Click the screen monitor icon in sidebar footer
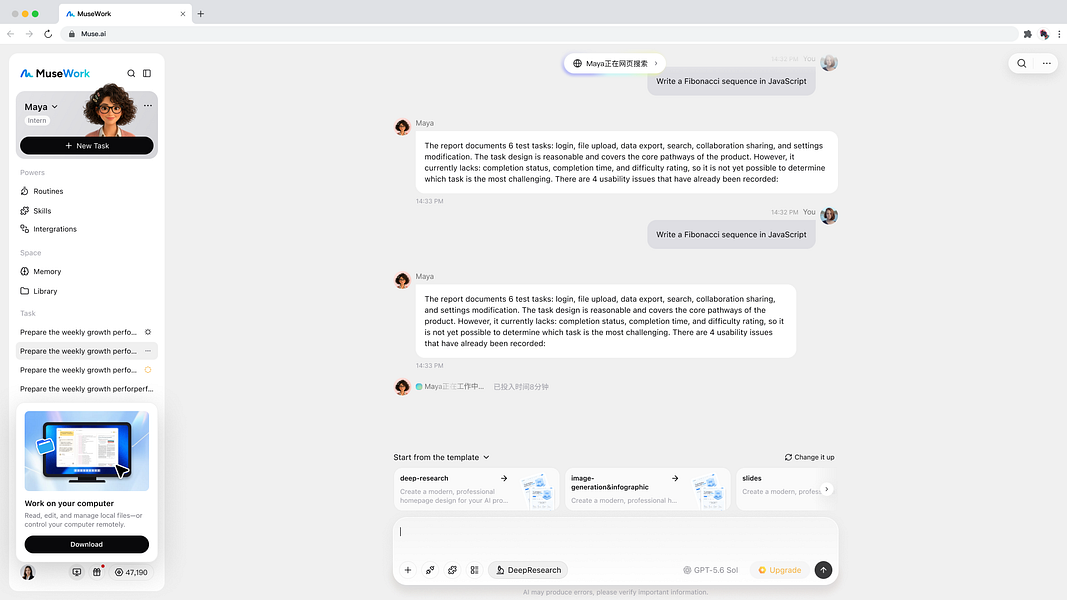This screenshot has width=1067, height=600. click(x=77, y=572)
